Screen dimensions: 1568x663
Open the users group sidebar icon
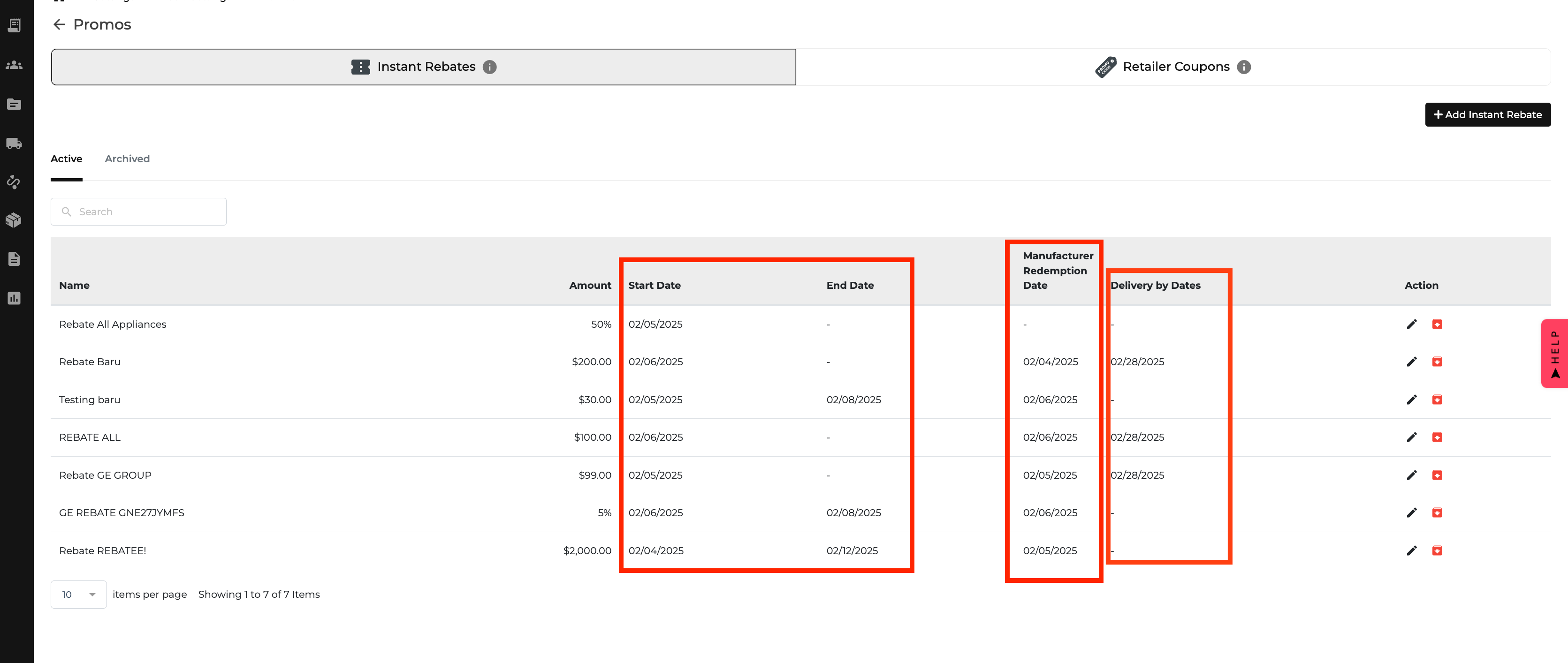(14, 65)
